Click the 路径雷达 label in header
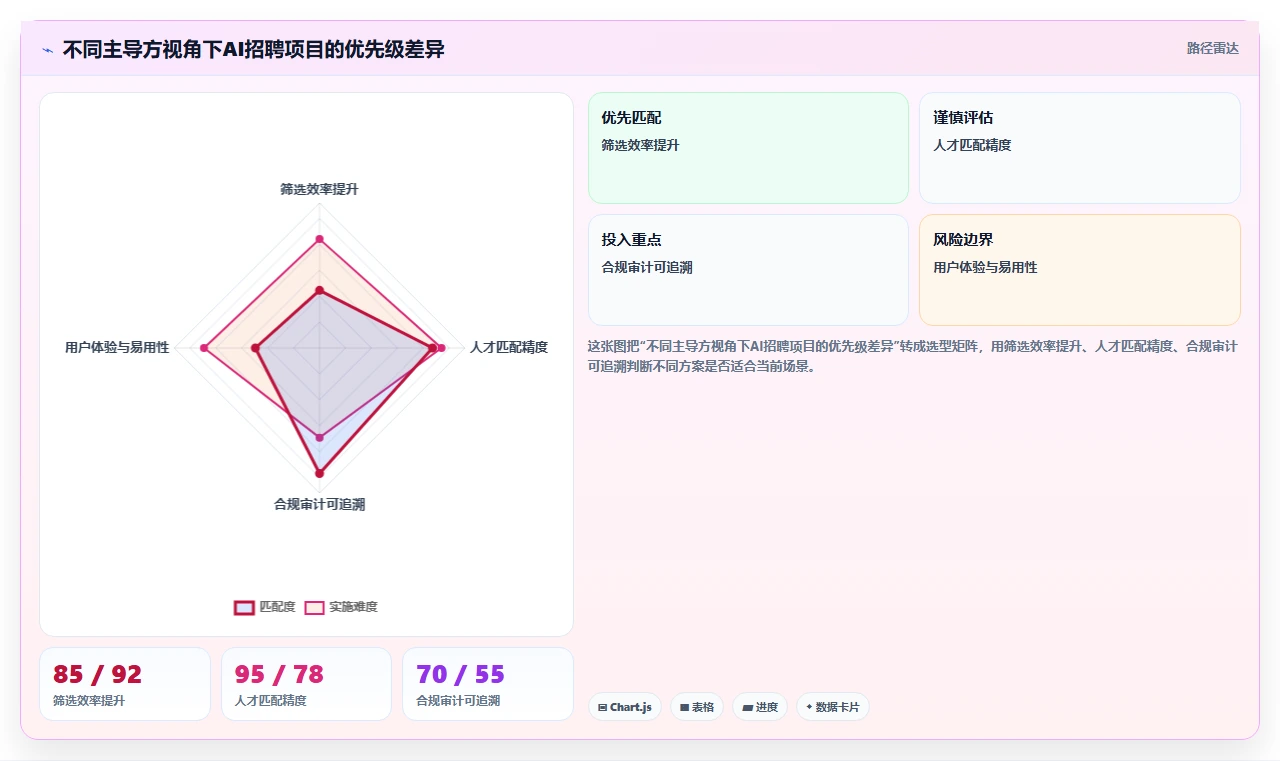 (x=1212, y=48)
